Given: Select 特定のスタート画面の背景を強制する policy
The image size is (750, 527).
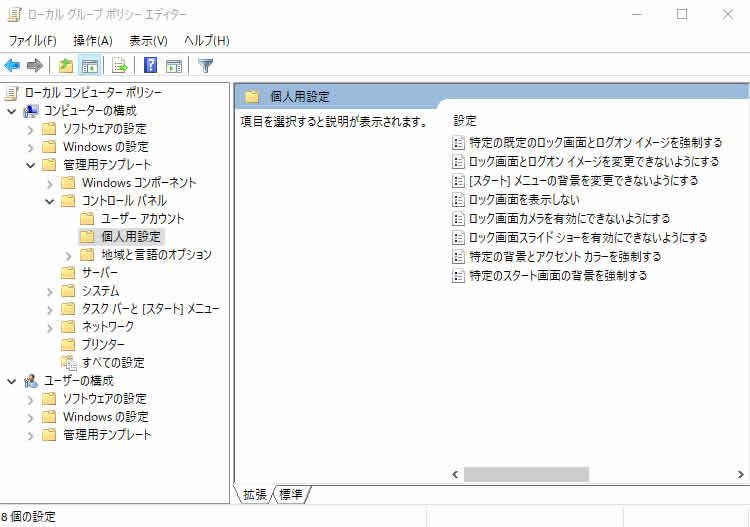Looking at the screenshot, I should point(558,276).
